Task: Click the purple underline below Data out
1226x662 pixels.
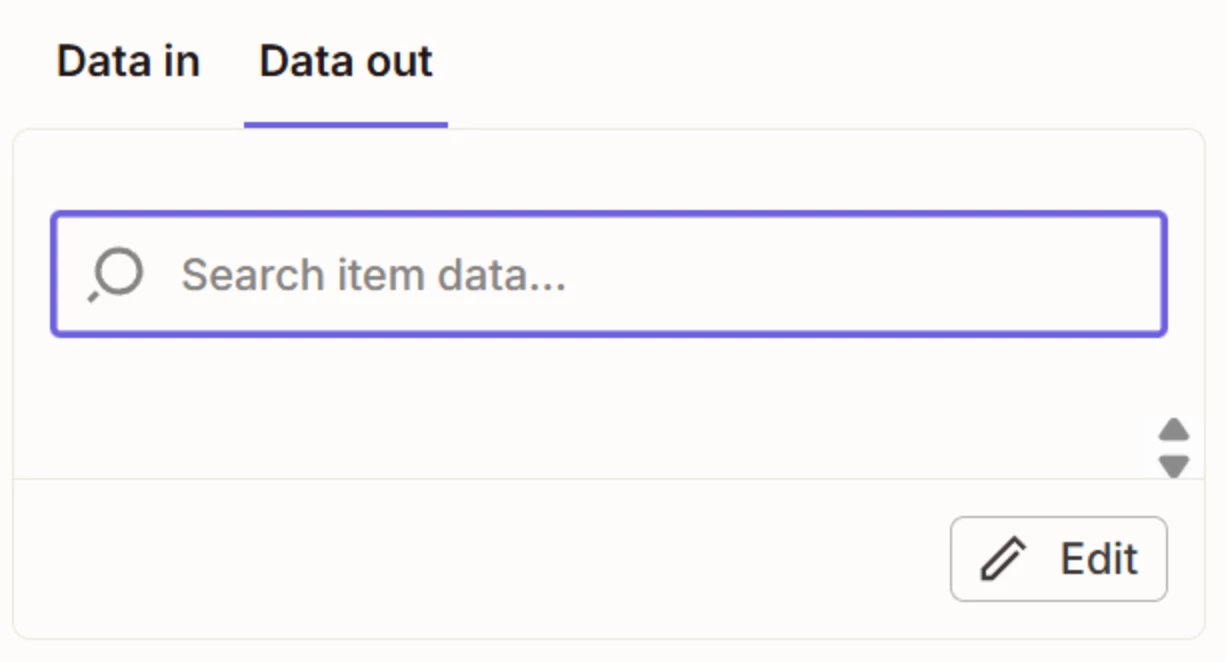Action: 346,125
